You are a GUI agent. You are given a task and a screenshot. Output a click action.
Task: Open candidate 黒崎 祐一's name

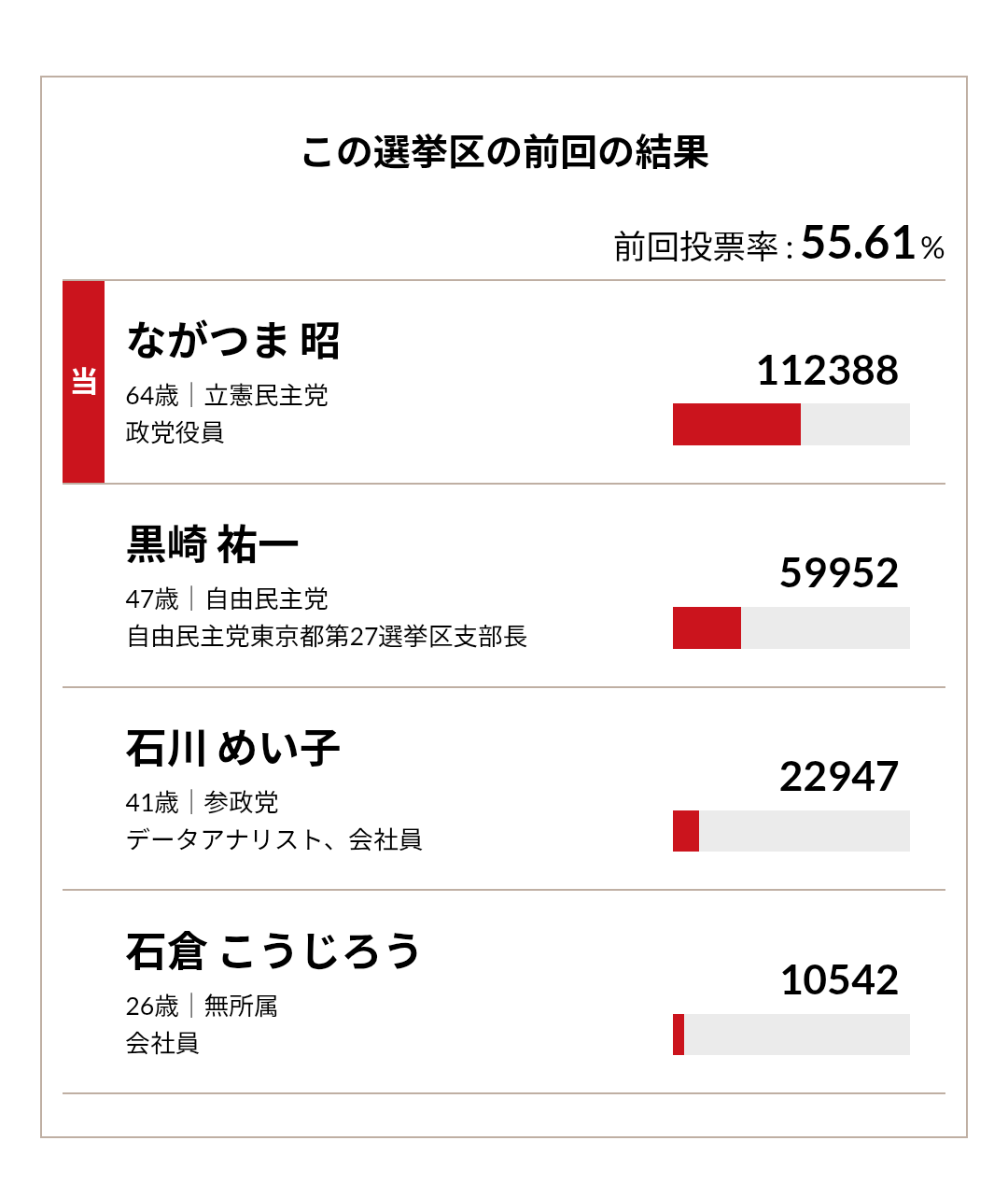click(x=212, y=544)
